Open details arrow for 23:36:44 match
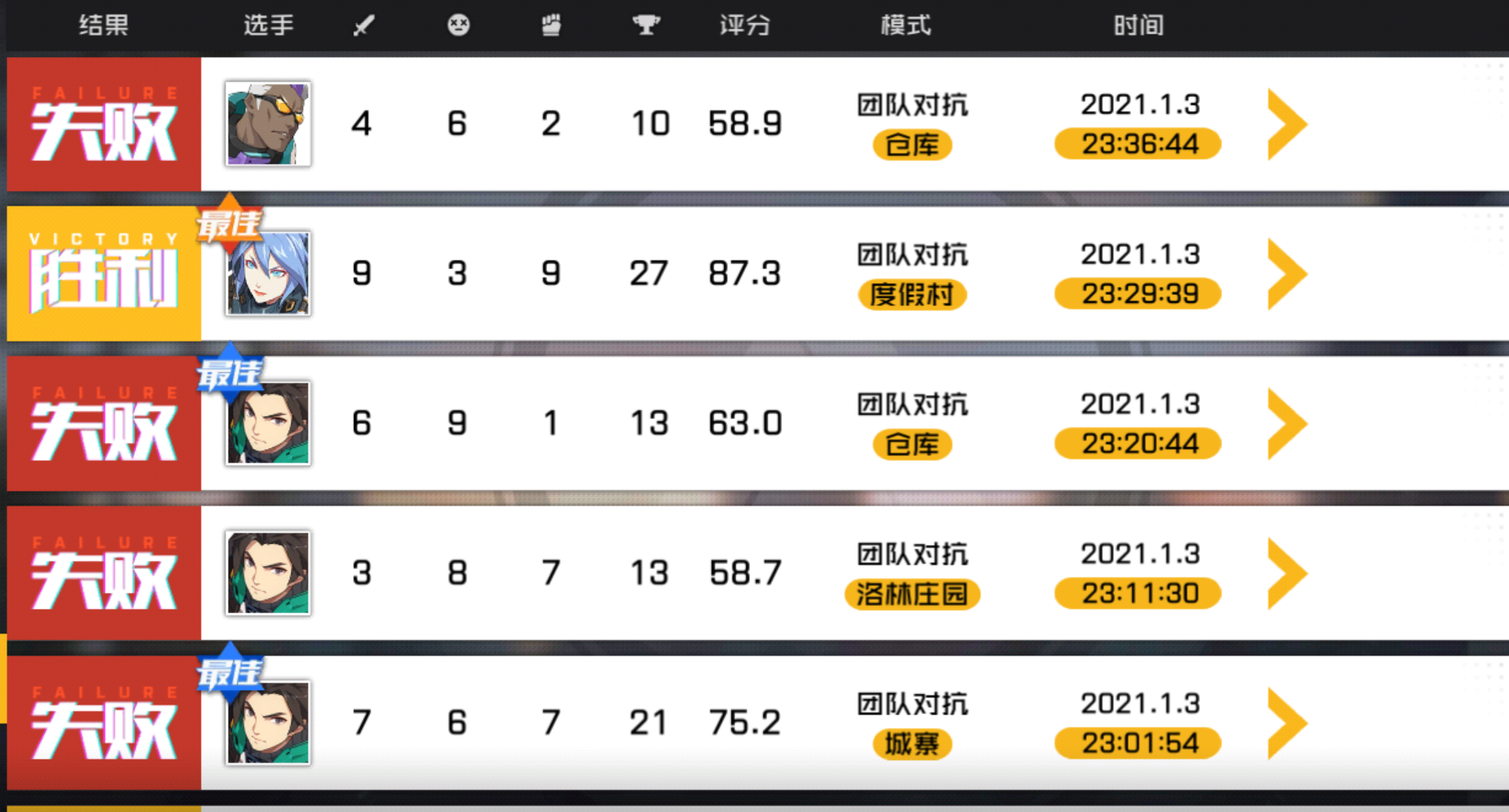Screen dimensions: 1509x812 coord(1287,124)
